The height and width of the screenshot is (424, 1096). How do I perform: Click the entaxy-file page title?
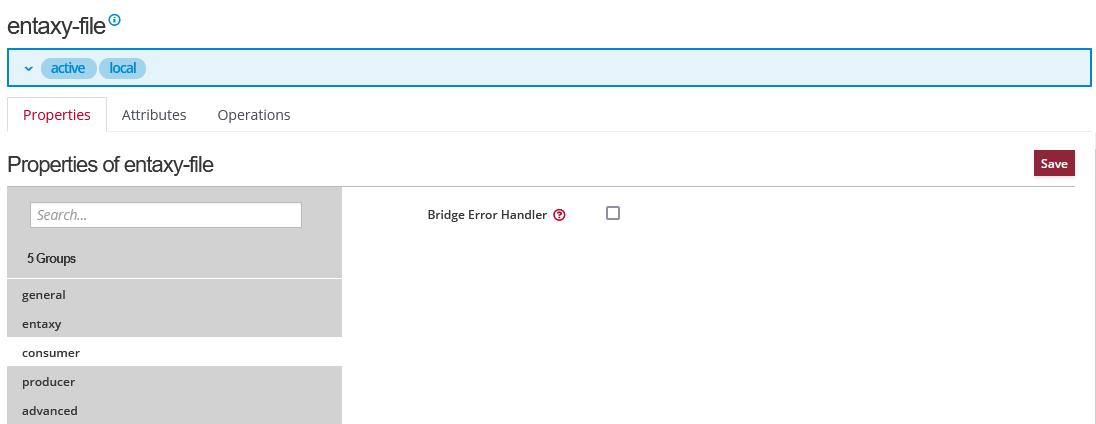click(x=56, y=25)
